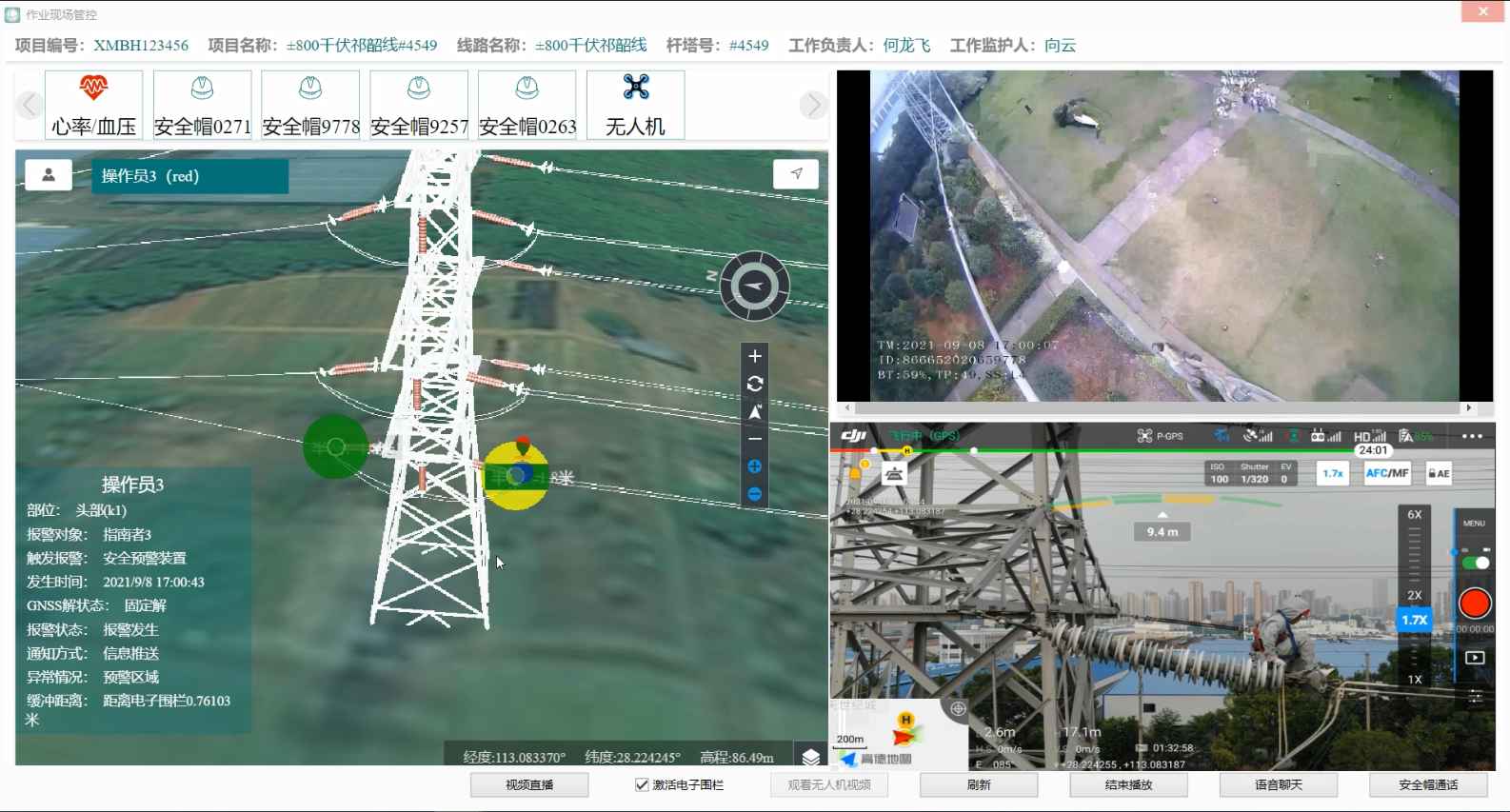Click the 结束播放 button
Image resolution: width=1510 pixels, height=812 pixels.
1128,785
